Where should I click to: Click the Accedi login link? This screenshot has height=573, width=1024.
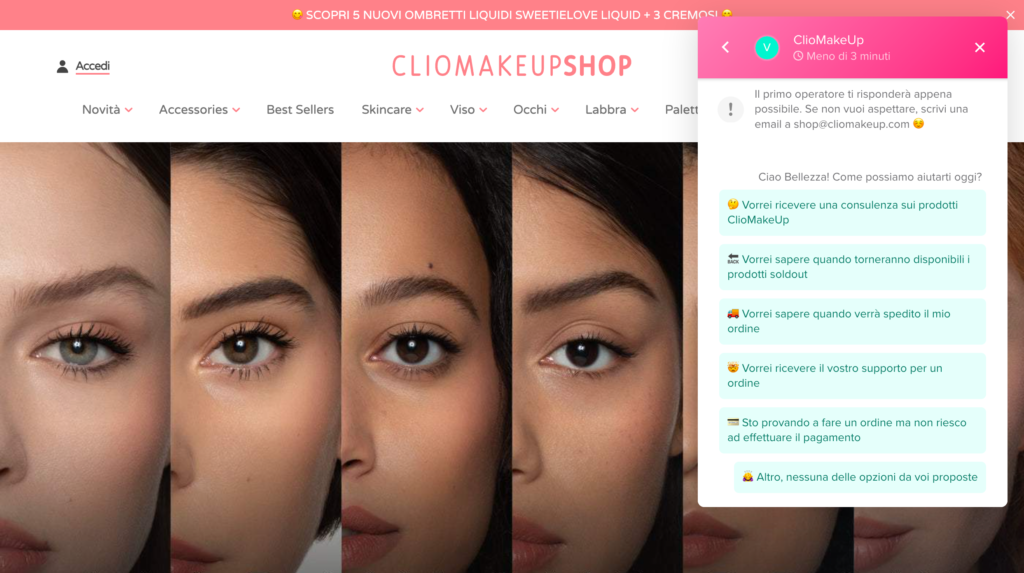click(93, 66)
